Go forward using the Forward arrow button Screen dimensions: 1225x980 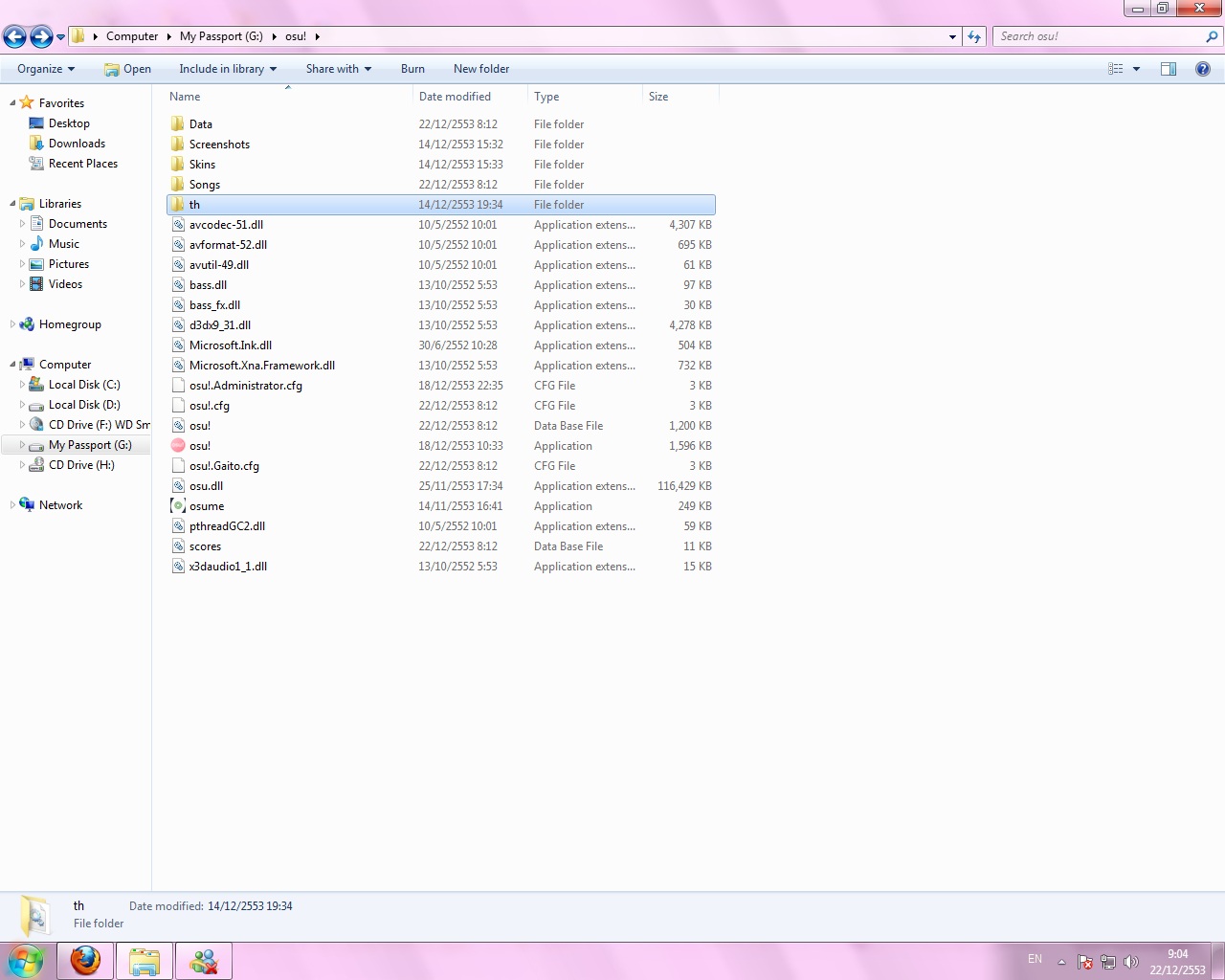click(41, 37)
